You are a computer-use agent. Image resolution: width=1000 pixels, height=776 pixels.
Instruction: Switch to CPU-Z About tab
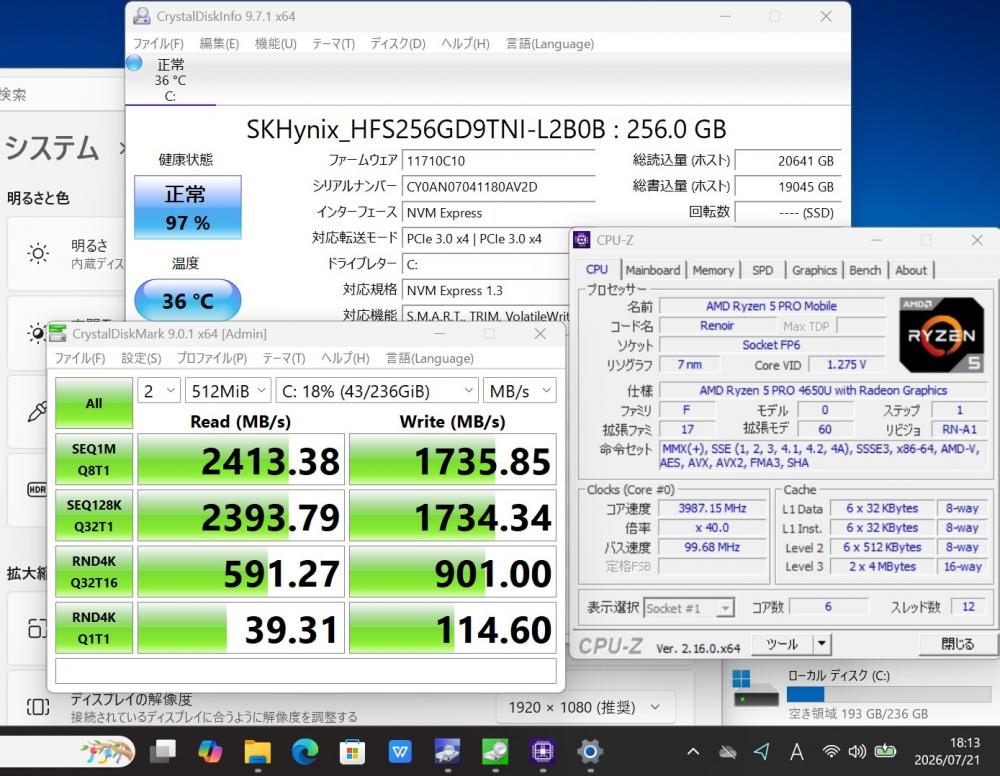911,270
